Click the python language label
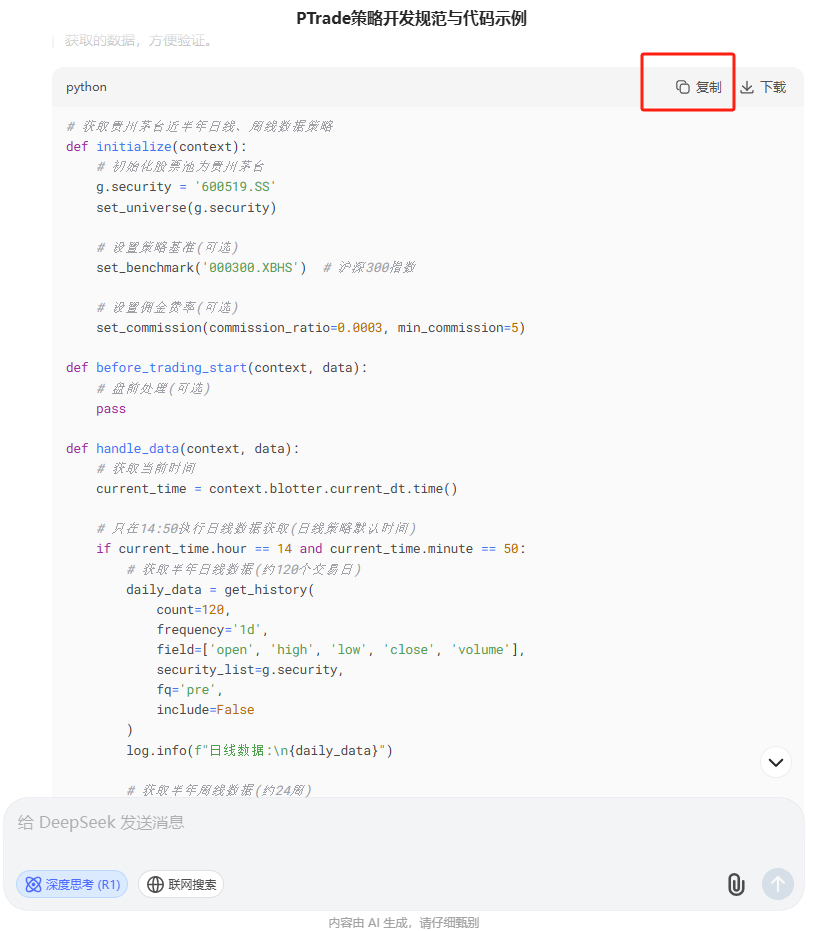Image resolution: width=830 pixels, height=931 pixels. (x=87, y=87)
